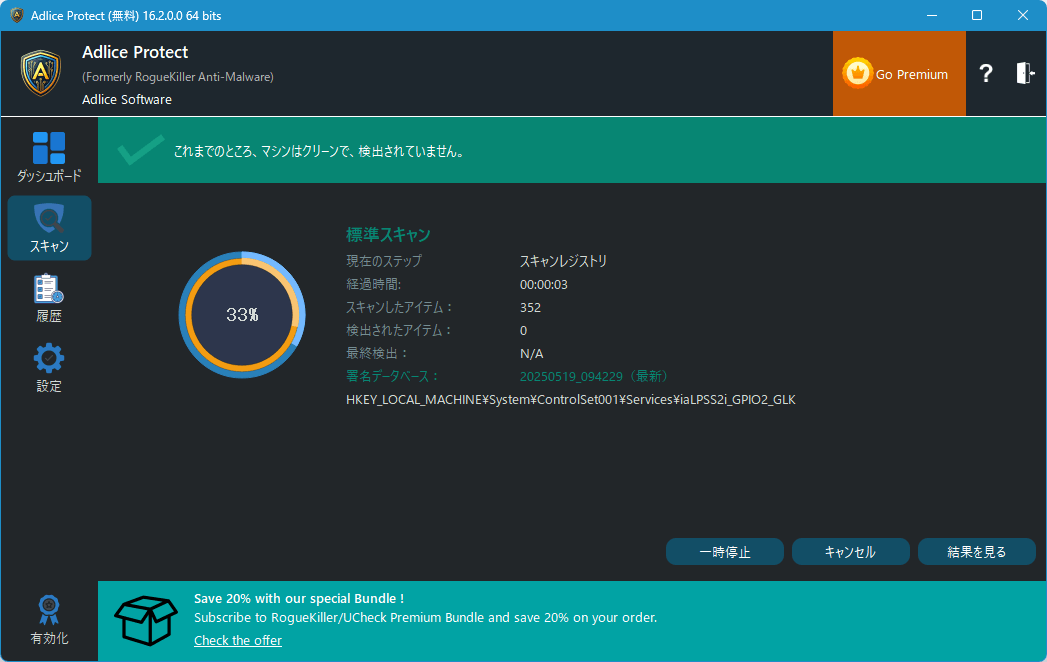This screenshot has height=662, width=1047.
Task: Maximize the Adlice Protect window
Action: (x=977, y=15)
